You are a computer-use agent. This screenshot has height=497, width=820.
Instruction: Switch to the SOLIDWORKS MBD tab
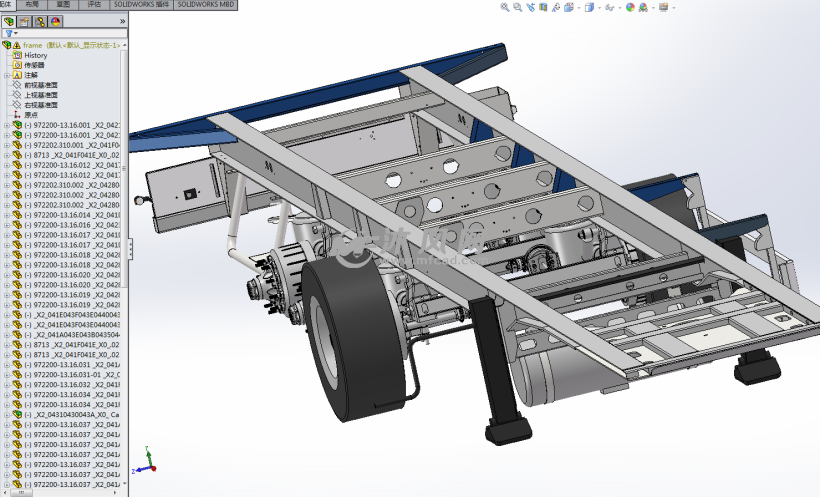204,4
